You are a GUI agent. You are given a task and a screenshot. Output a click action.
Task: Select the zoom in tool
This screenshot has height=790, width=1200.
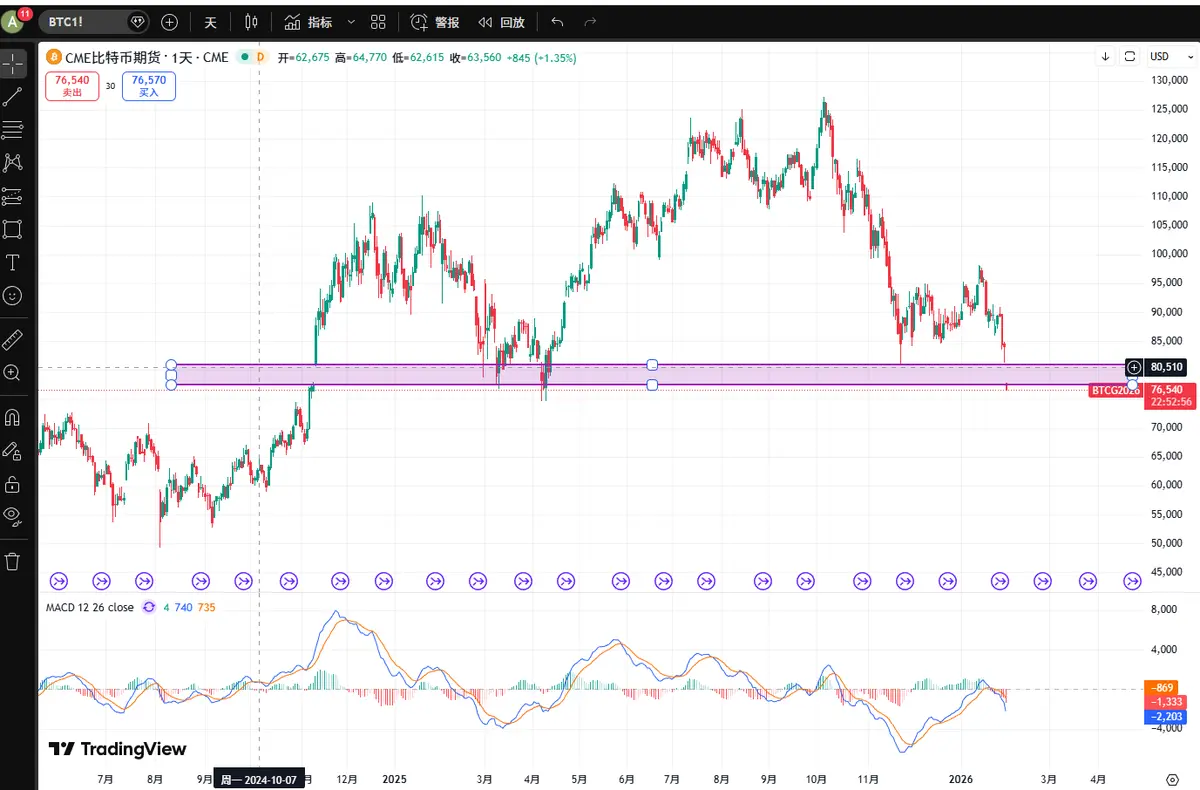[13, 372]
